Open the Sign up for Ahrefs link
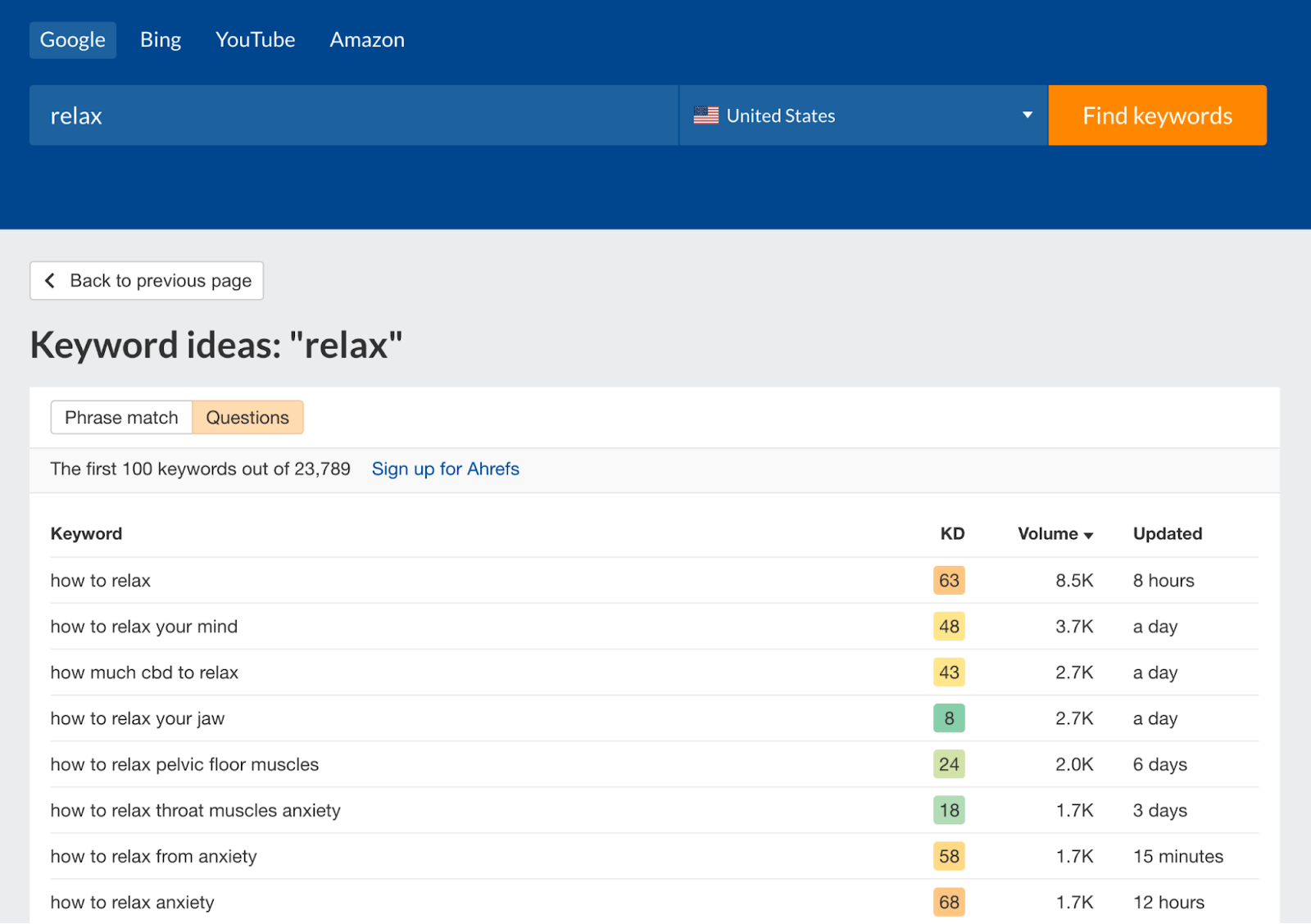The height and width of the screenshot is (924, 1311). tap(446, 469)
